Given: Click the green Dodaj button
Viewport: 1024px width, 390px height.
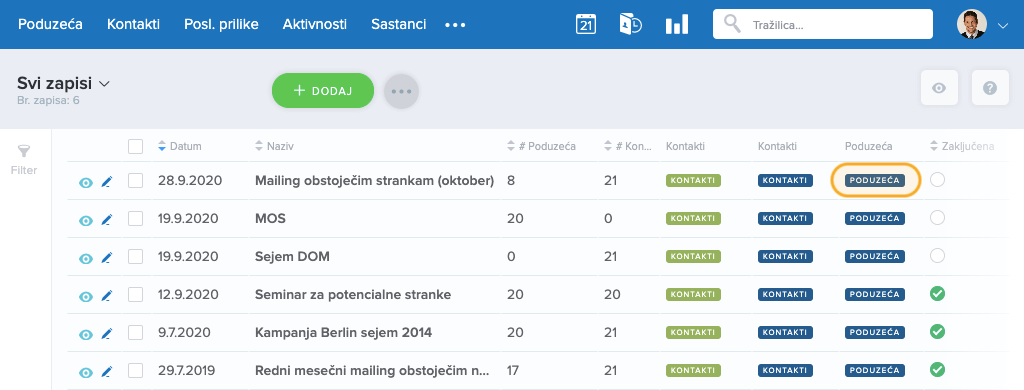Looking at the screenshot, I should point(323,91).
